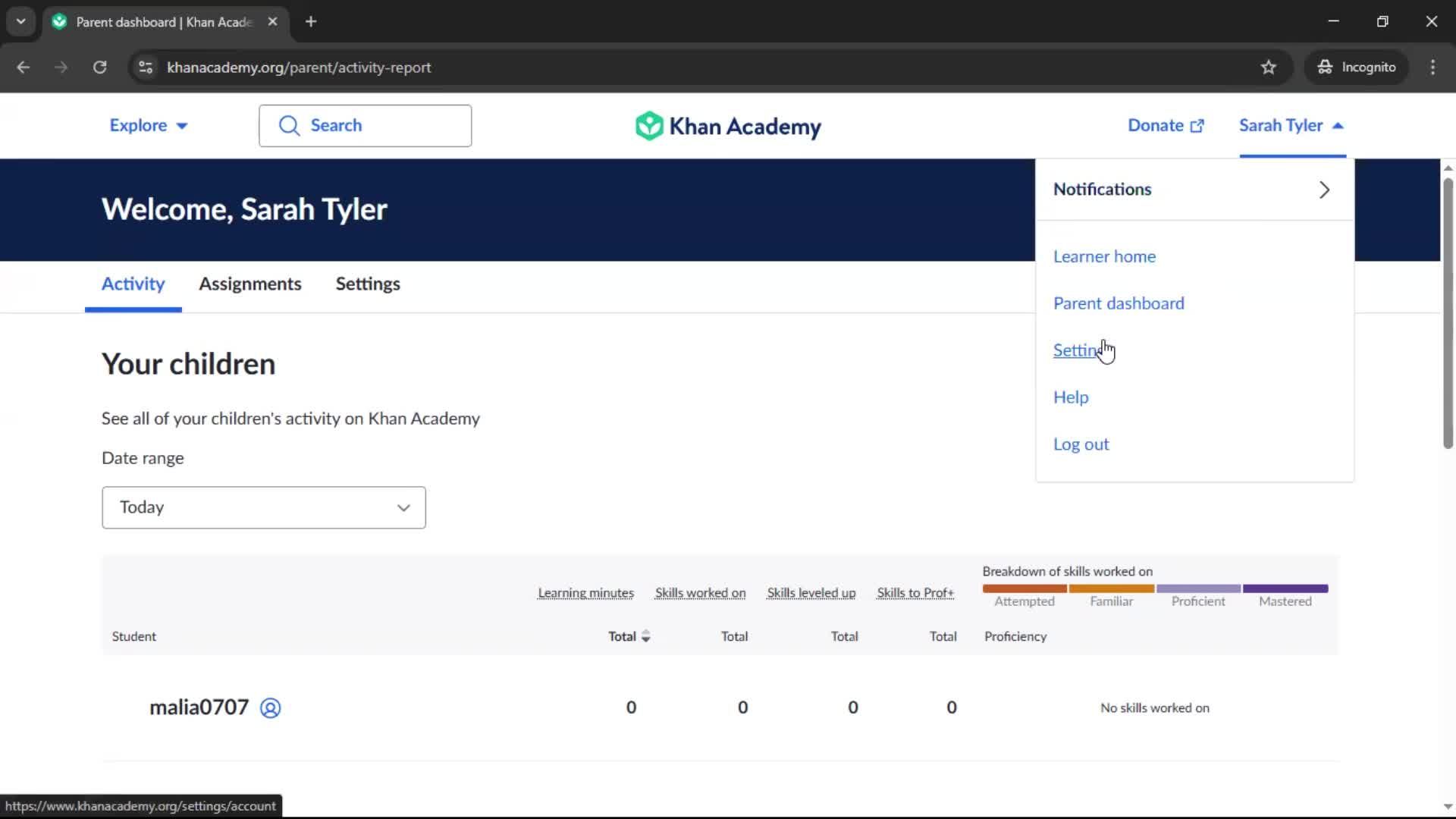
Task: Select Parent dashboard in account menu
Action: [x=1119, y=303]
